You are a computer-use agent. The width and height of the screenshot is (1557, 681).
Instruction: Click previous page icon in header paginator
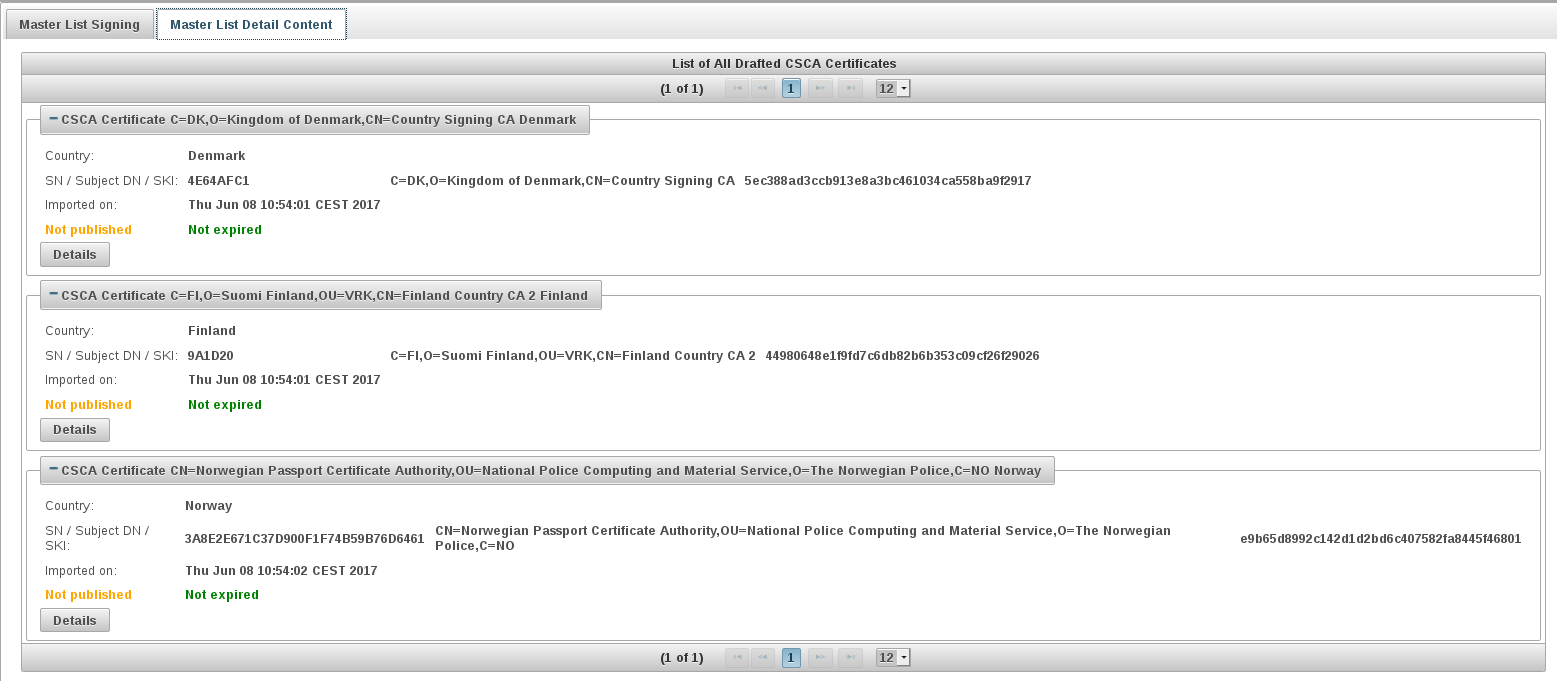point(762,88)
